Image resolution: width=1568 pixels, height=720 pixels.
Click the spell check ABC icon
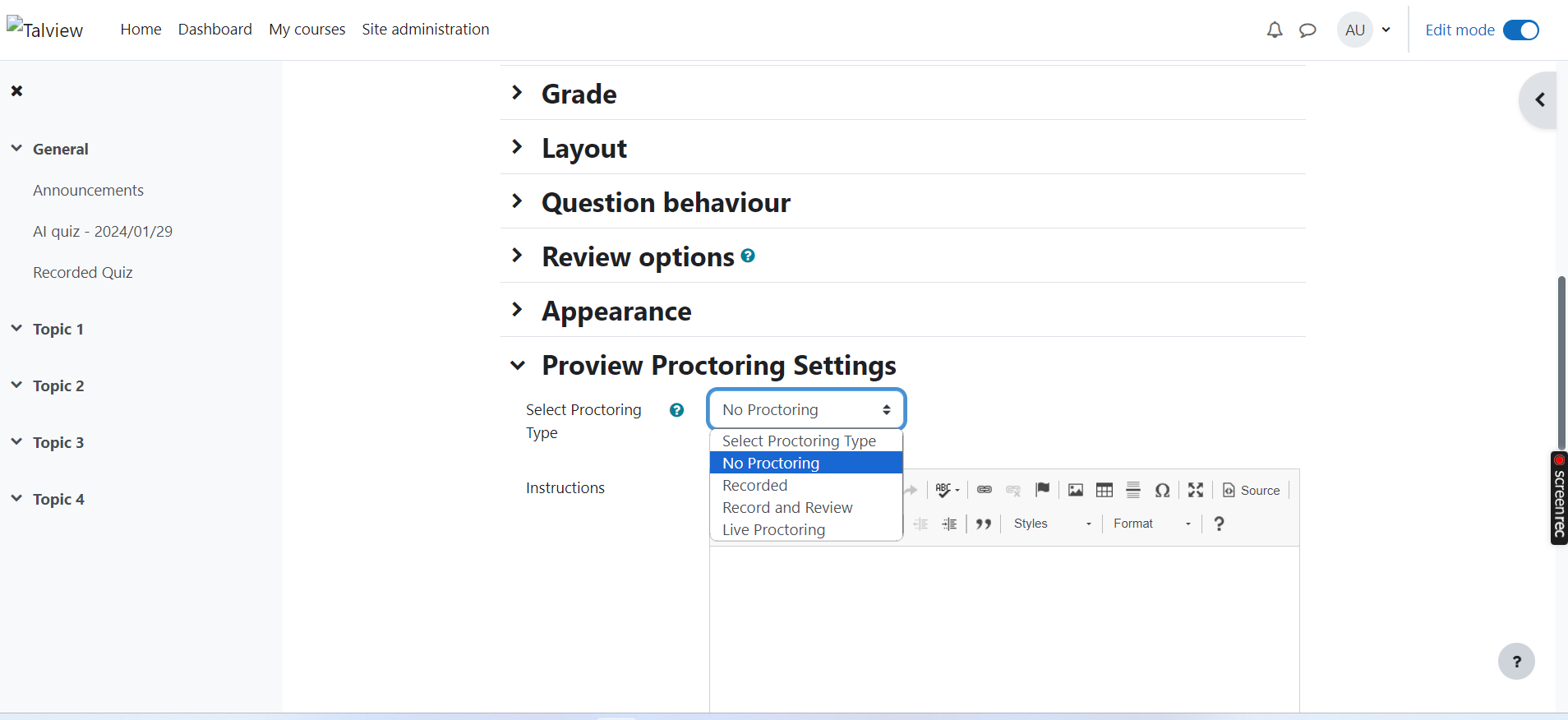coord(947,490)
